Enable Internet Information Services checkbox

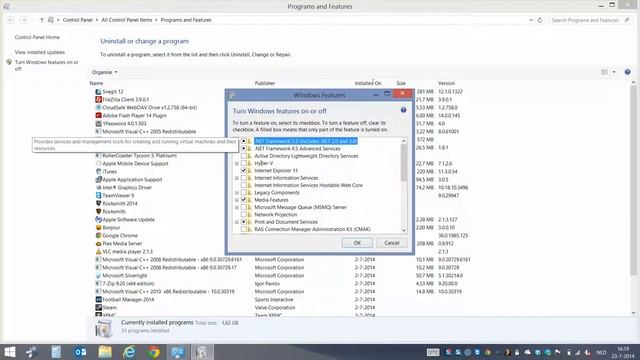click(x=244, y=178)
